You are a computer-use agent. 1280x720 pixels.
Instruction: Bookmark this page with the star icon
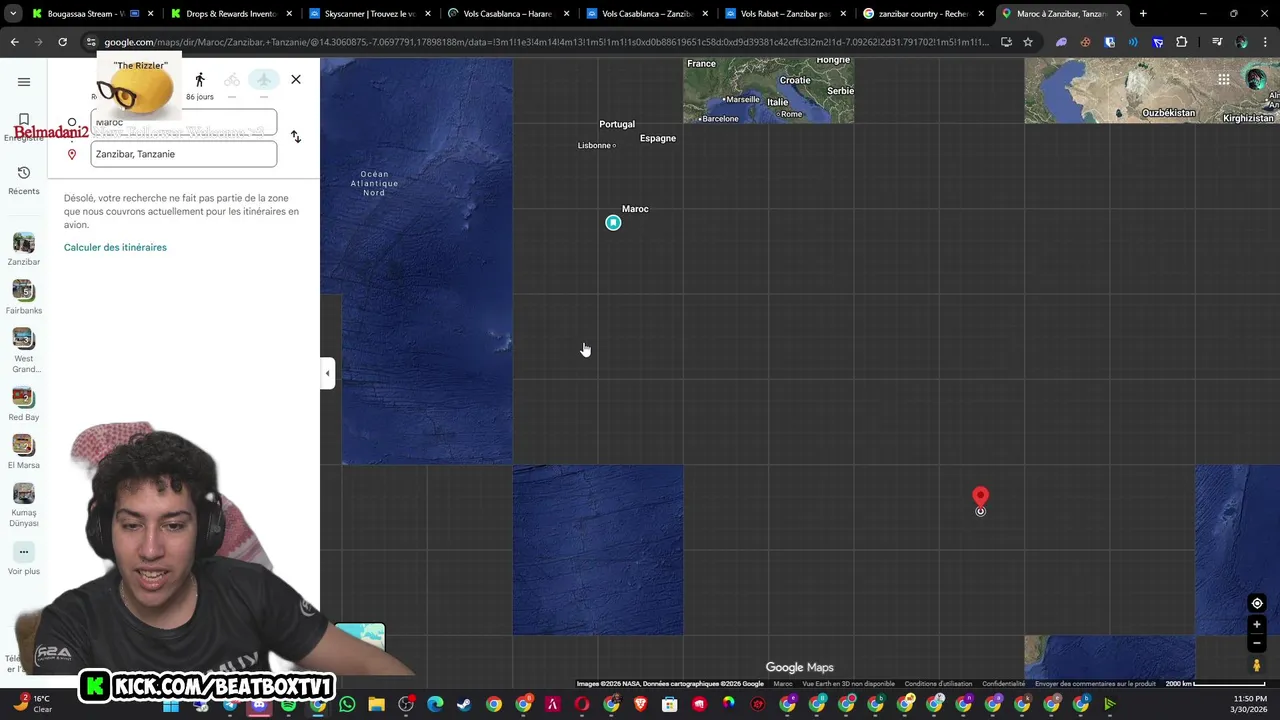(1027, 42)
